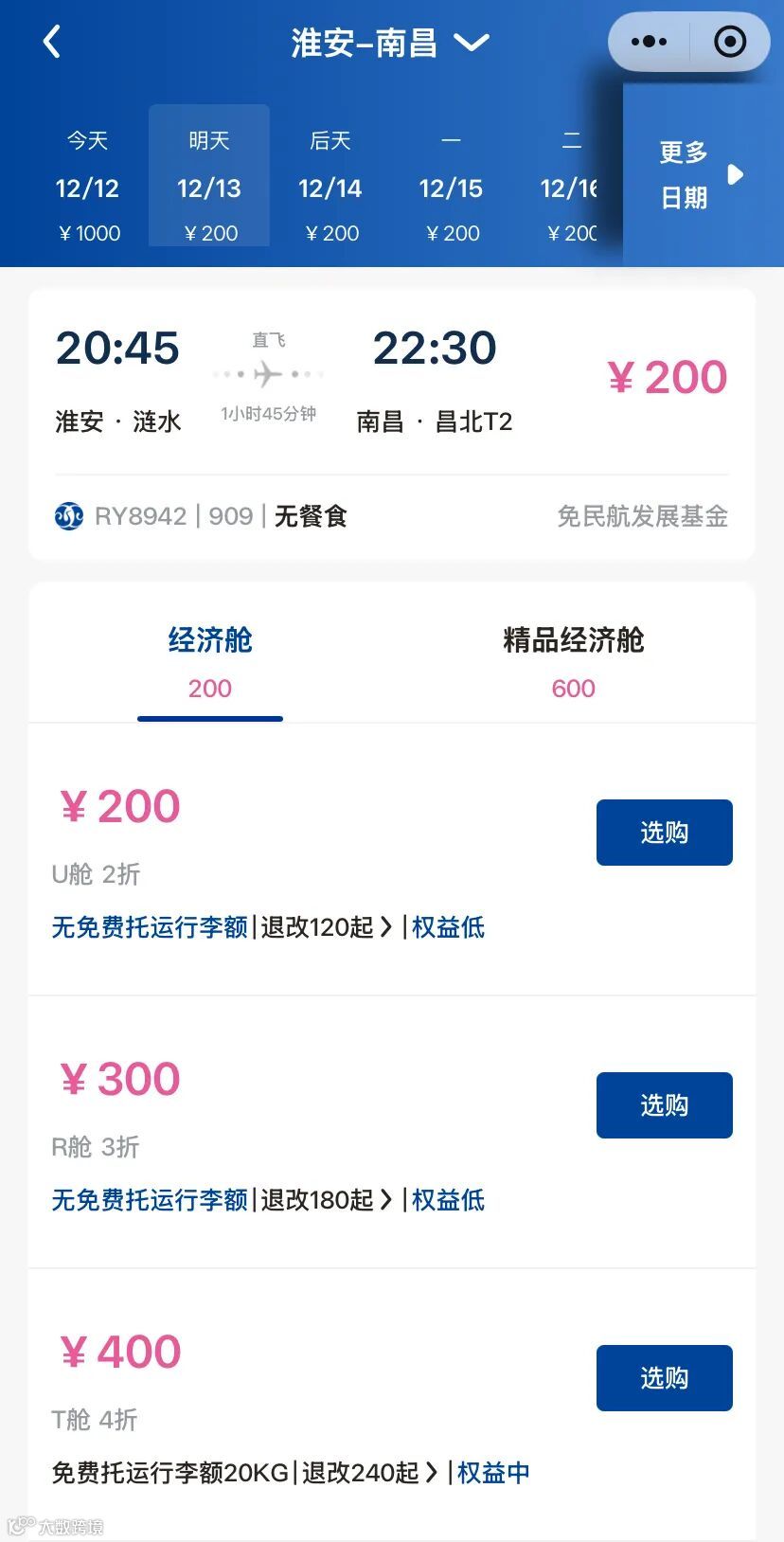Click 选购 for the ¥200 U舱 fare
This screenshot has width=784, height=1542.
(x=665, y=833)
